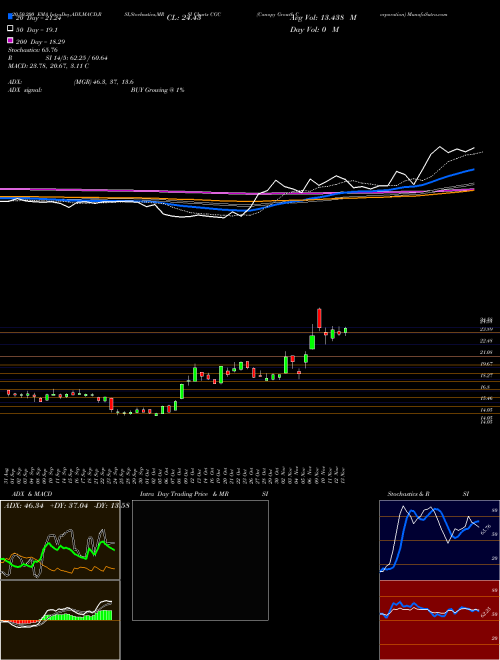Viewport: 500px width, 660px height.
Task: Click the 18.27 price axis label
Action: click(x=486, y=375)
